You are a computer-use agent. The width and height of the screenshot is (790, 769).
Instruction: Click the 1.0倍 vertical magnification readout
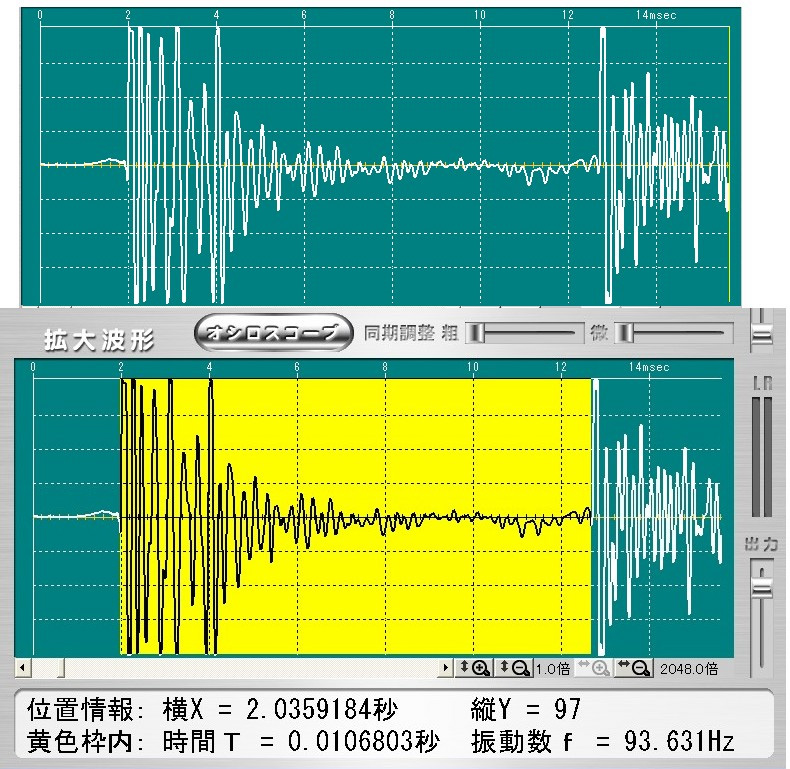tap(553, 668)
